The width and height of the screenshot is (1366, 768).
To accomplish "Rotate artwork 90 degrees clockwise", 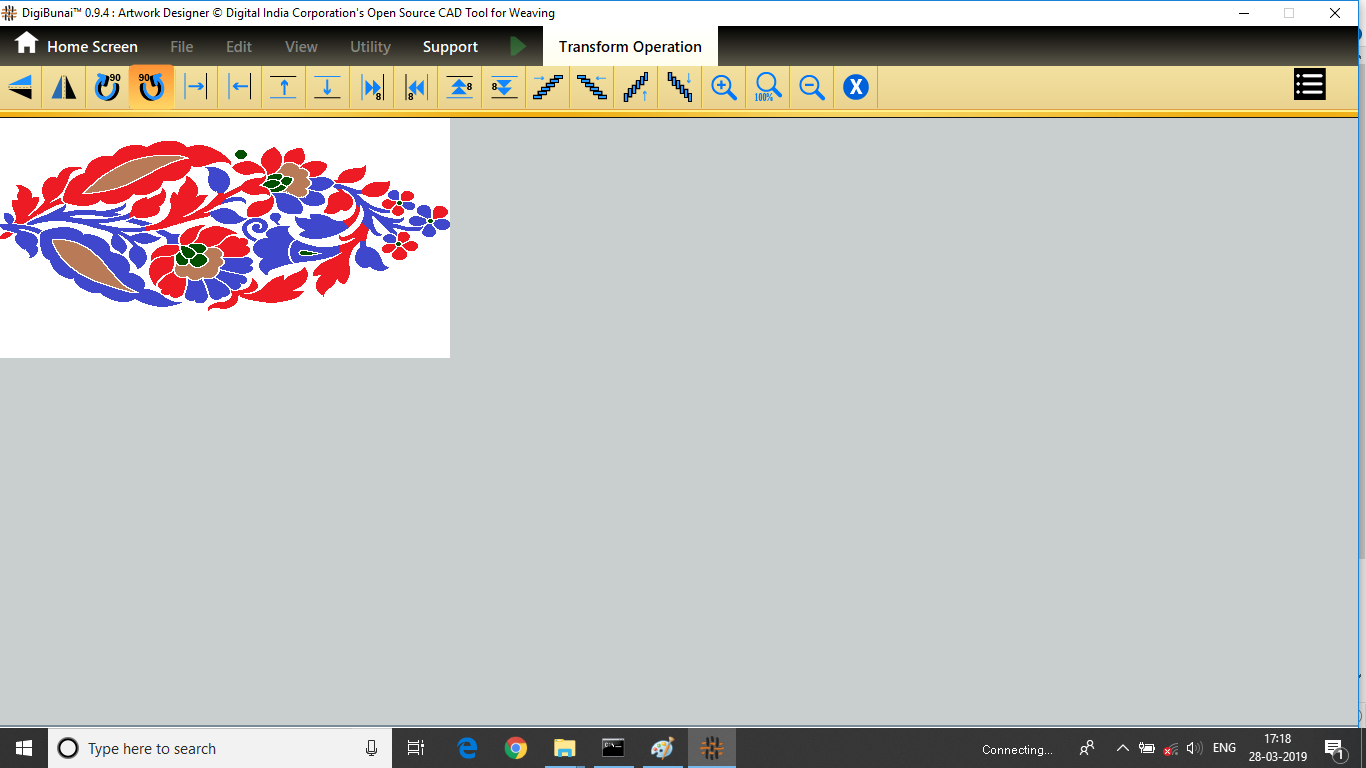I will (x=107, y=87).
